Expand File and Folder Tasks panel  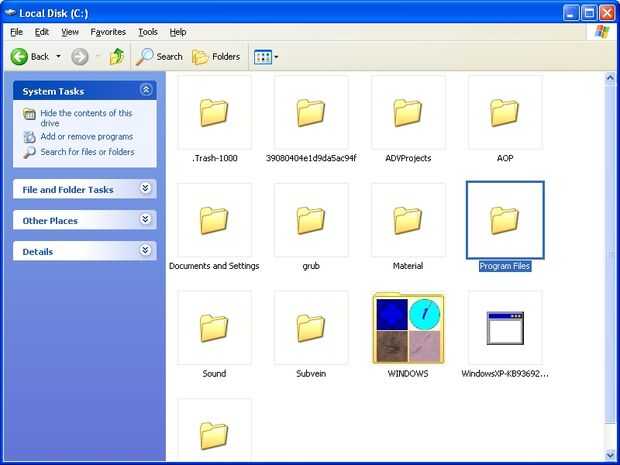(146, 188)
